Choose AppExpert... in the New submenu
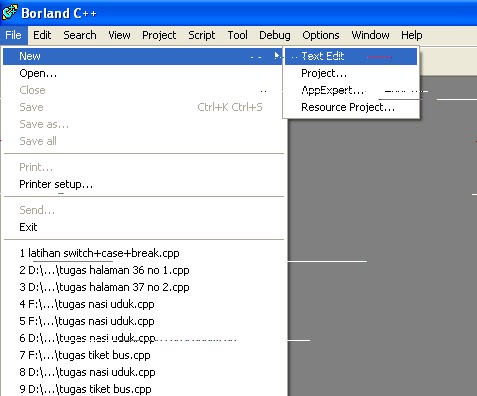This screenshot has height=396, width=477. point(351,90)
